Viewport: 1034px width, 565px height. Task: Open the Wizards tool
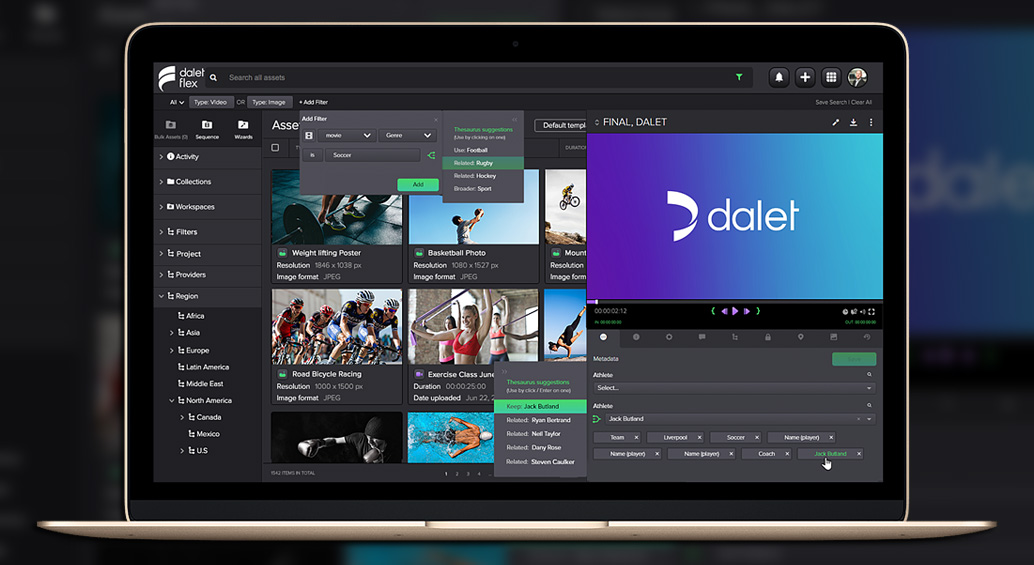click(243, 129)
